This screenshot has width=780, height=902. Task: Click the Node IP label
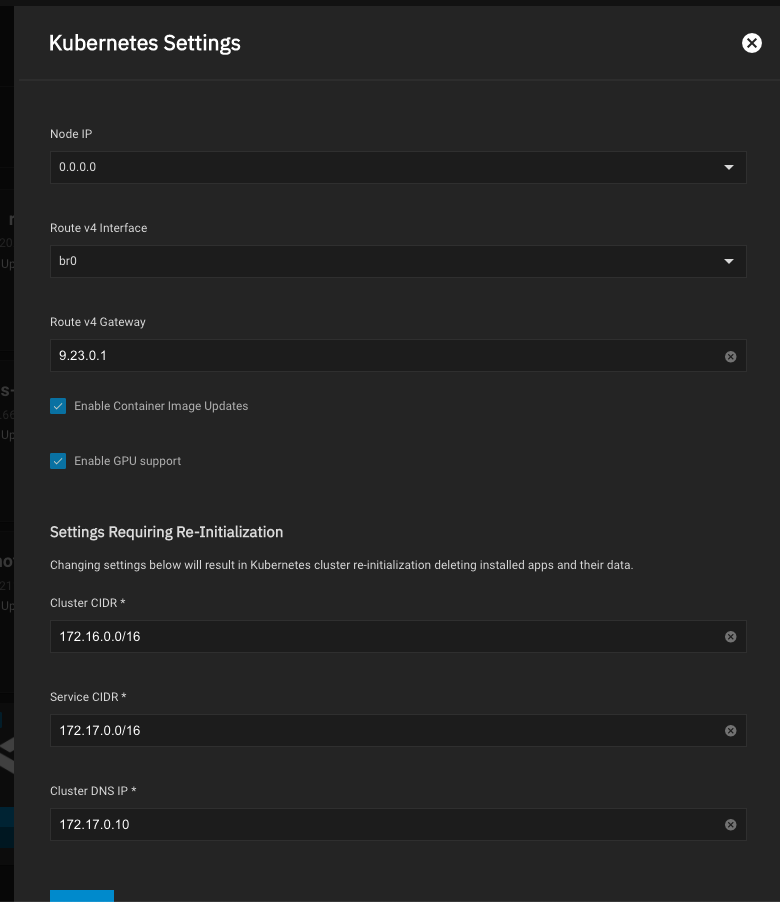click(71, 134)
